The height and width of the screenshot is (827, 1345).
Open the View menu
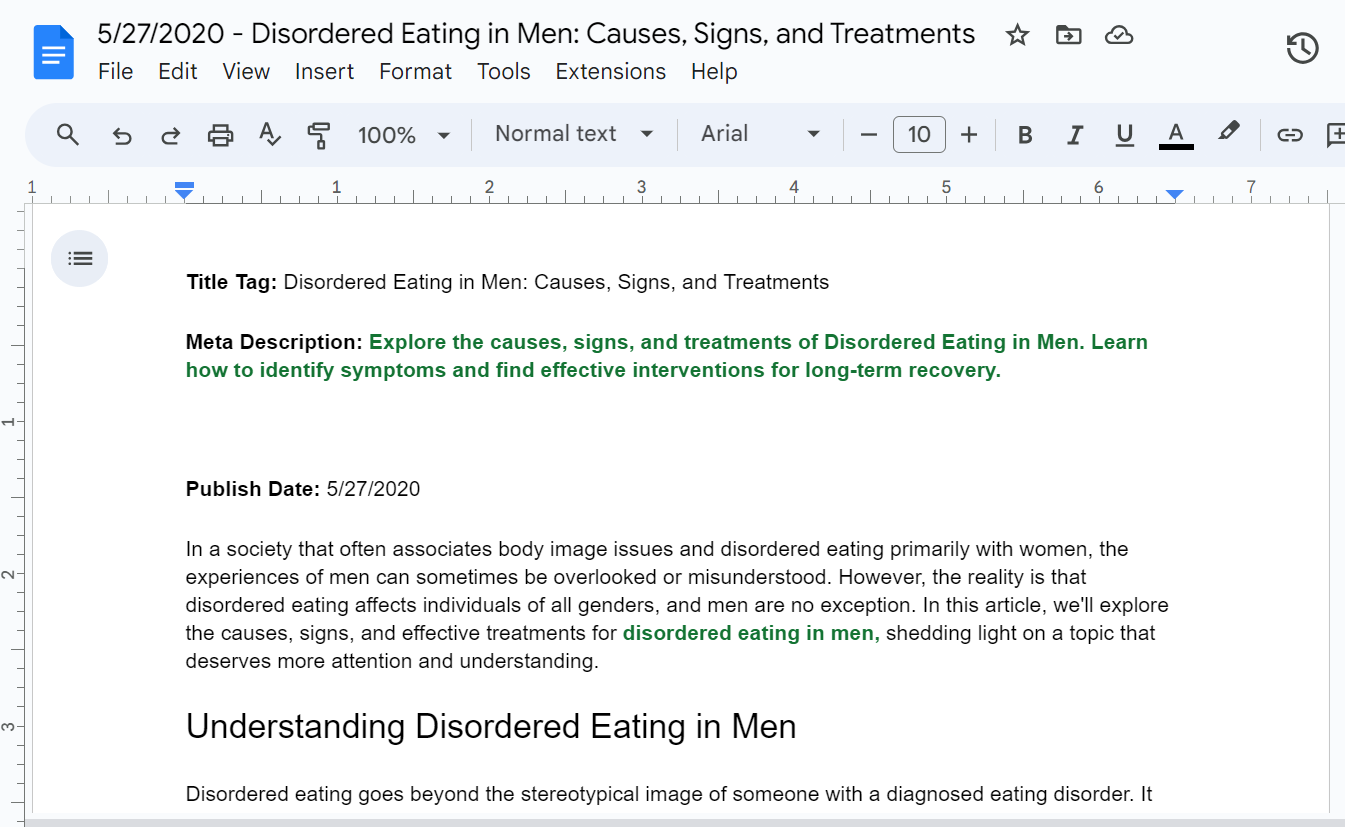[x=246, y=72]
